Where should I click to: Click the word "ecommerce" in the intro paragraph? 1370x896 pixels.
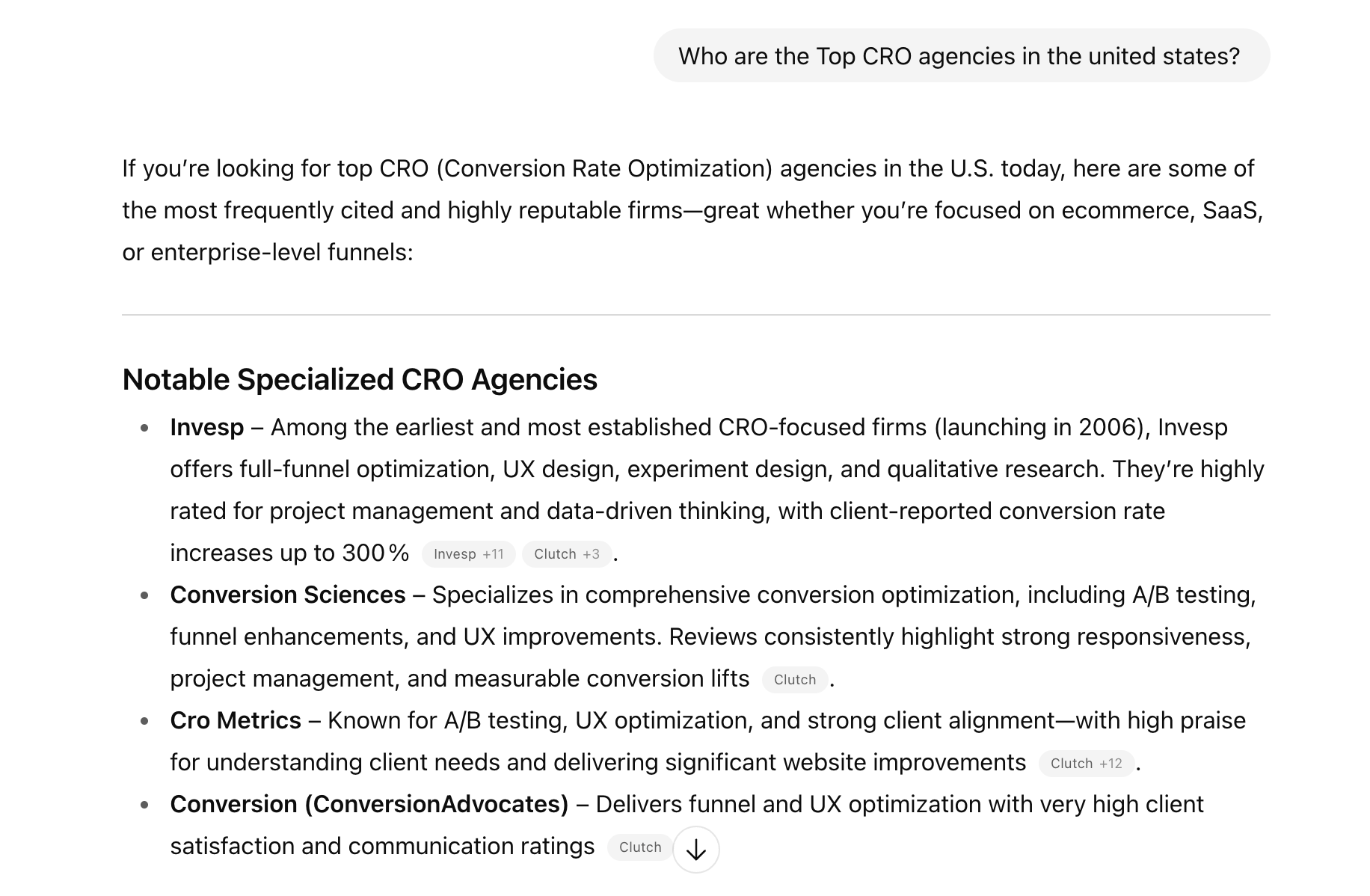pyautogui.click(x=1124, y=210)
